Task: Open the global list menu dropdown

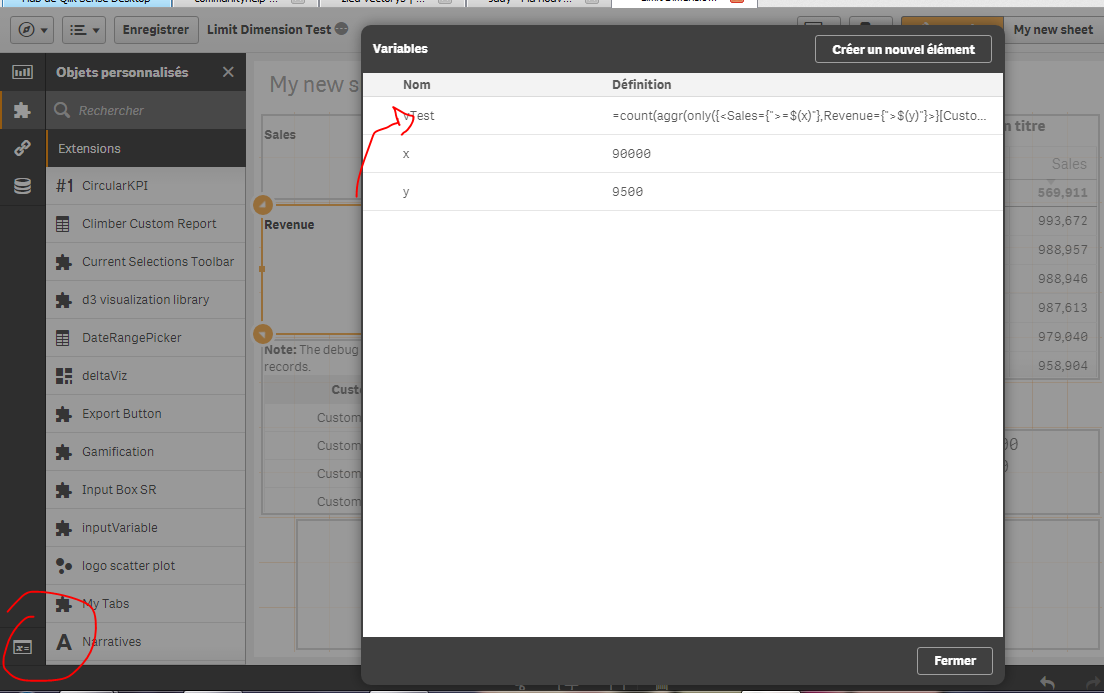Action: [84, 30]
